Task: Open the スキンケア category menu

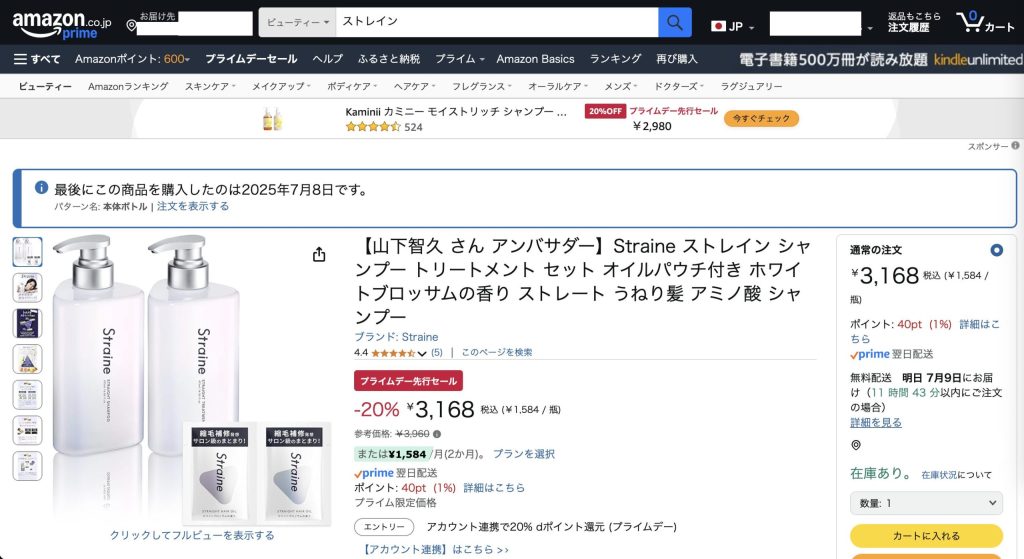Action: (210, 86)
